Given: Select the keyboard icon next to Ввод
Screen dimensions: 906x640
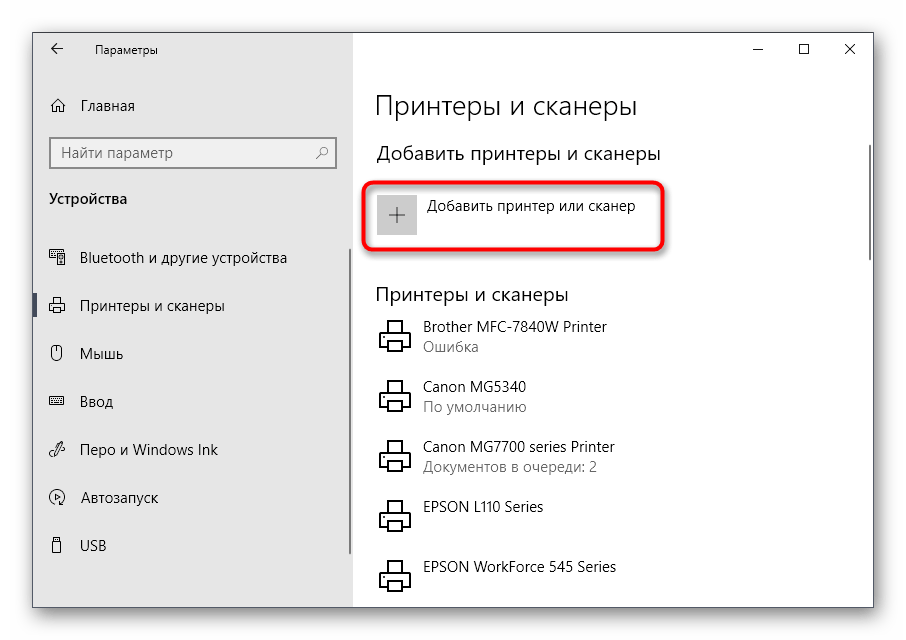Looking at the screenshot, I should point(57,401).
